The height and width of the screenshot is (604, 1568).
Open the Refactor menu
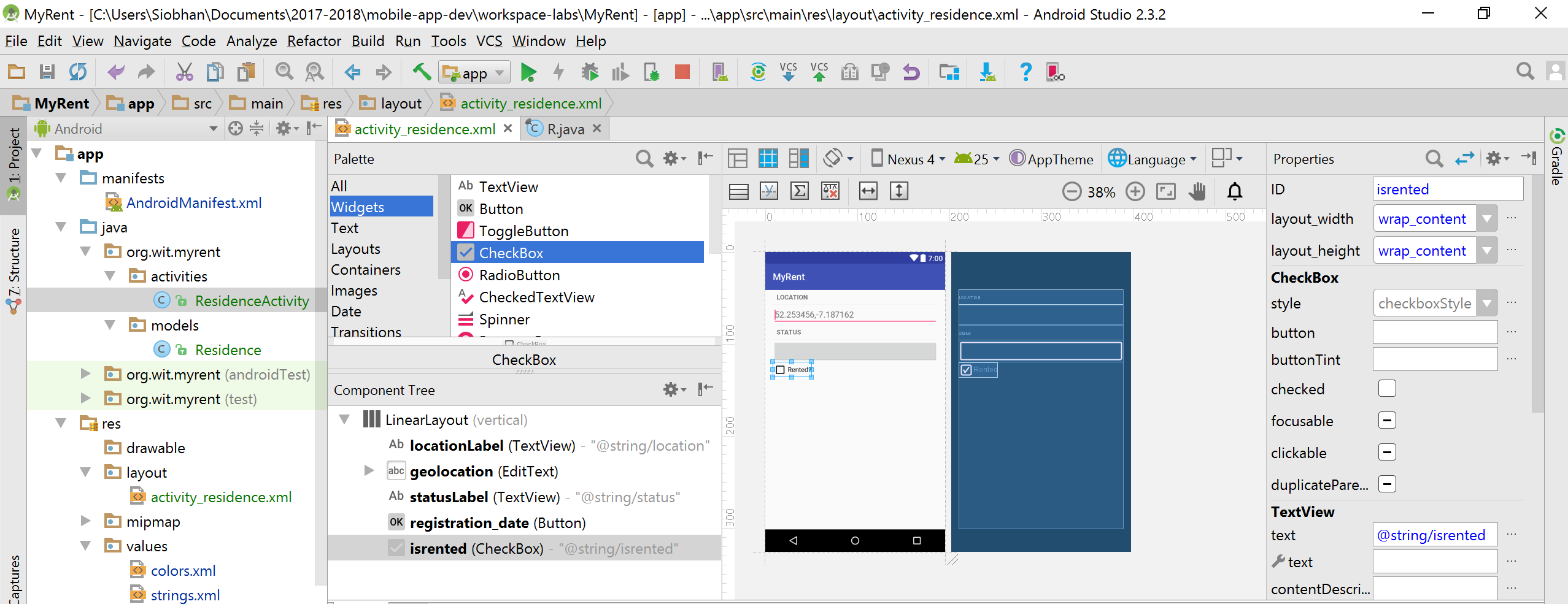(314, 41)
